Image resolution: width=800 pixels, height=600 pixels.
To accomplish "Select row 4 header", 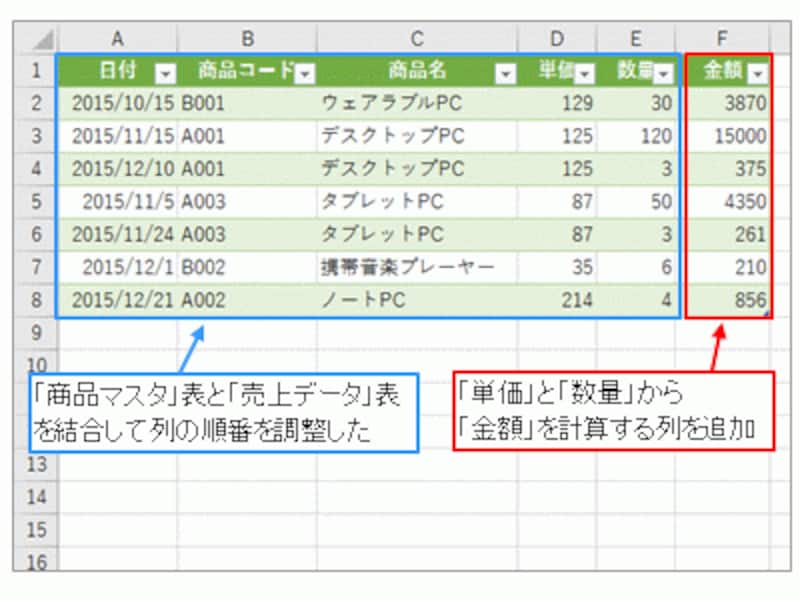I will coord(36,169).
